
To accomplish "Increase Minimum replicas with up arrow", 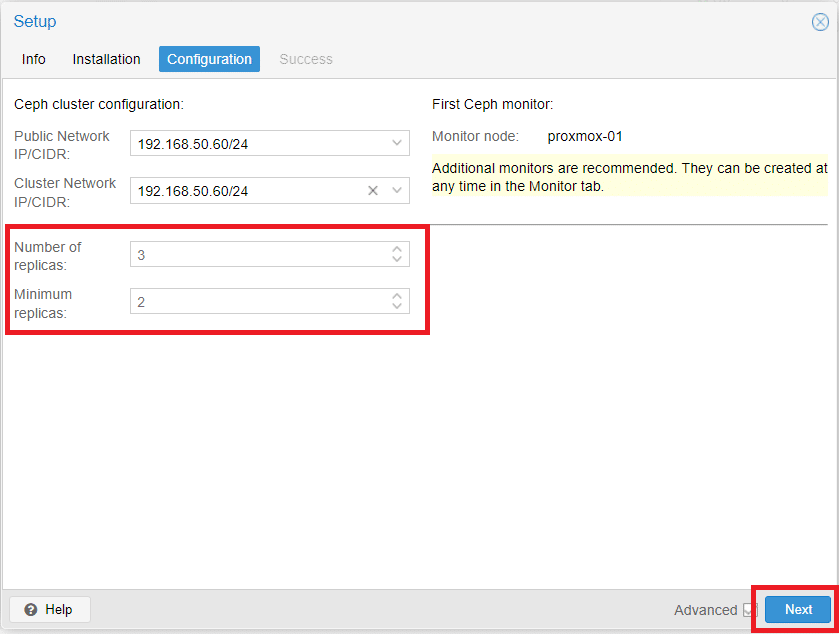I will [396, 296].
